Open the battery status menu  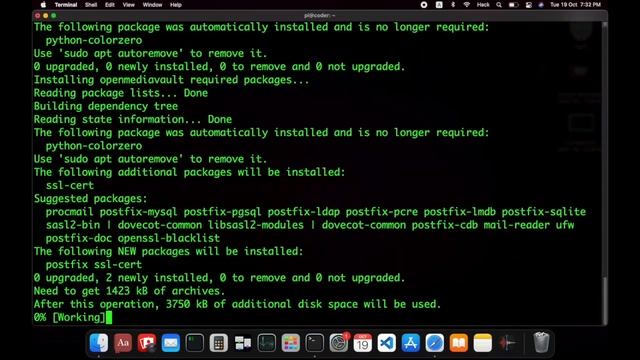pos(513,5)
